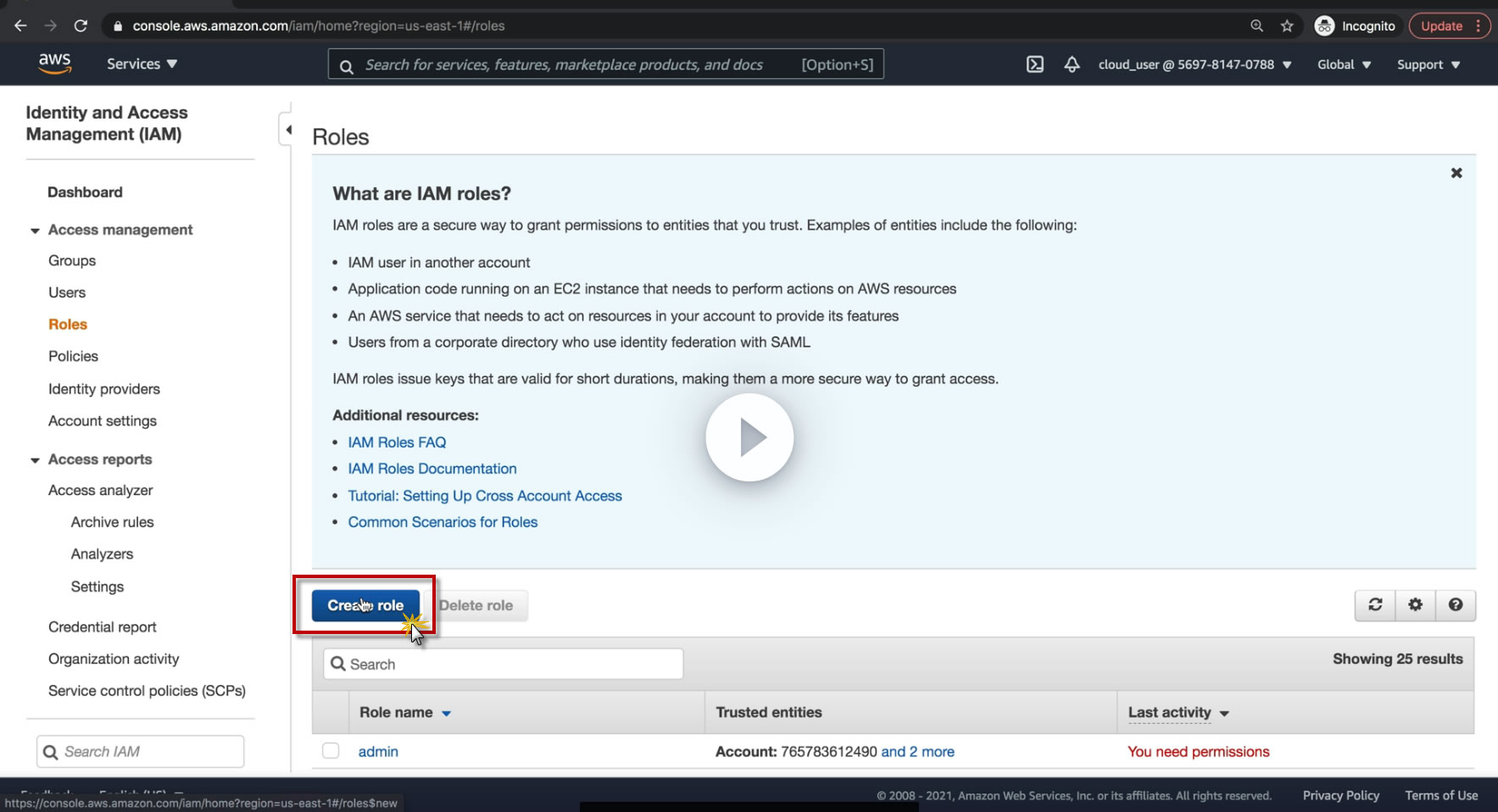Click the browser forward arrow
1498x812 pixels.
[x=51, y=25]
